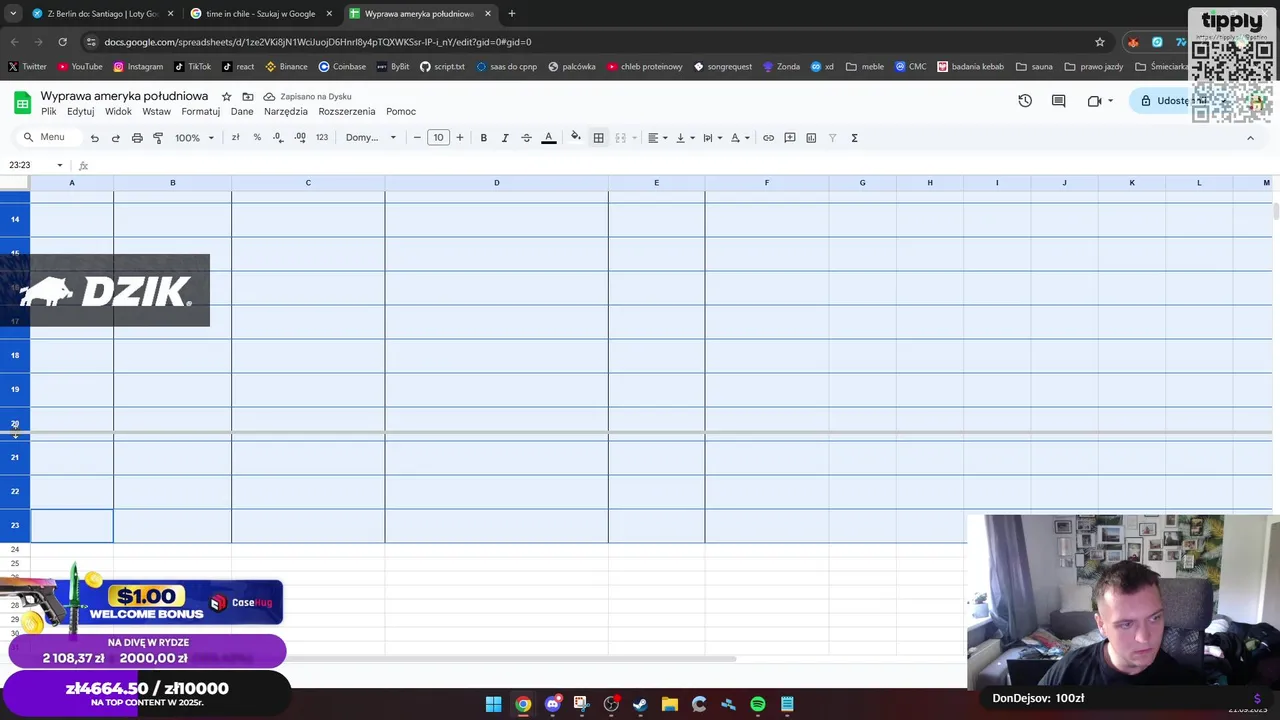
Task: Click the name box showing 23:23
Action: point(28,165)
